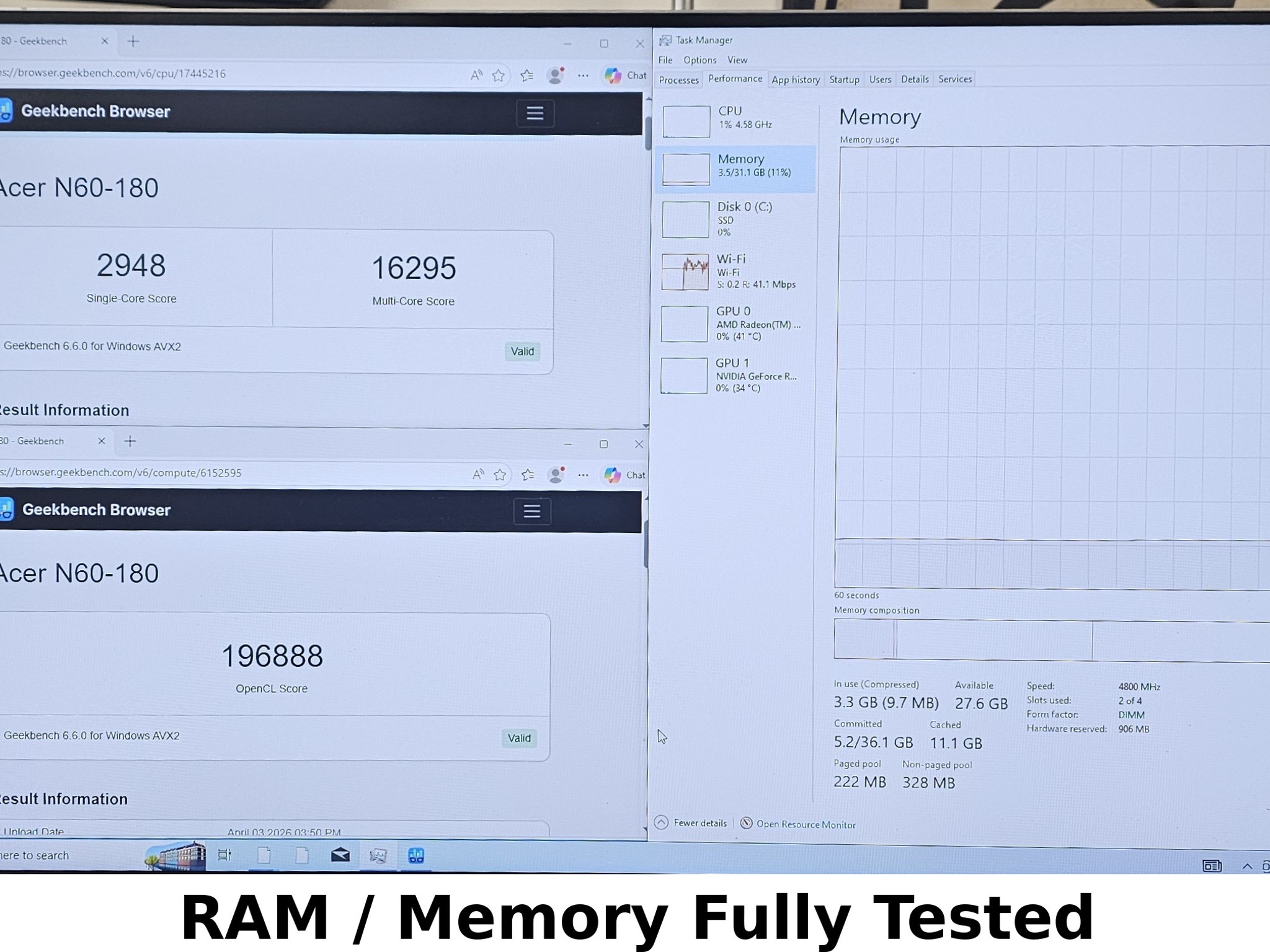
Task: Switch to the Processes tab
Action: [x=678, y=80]
